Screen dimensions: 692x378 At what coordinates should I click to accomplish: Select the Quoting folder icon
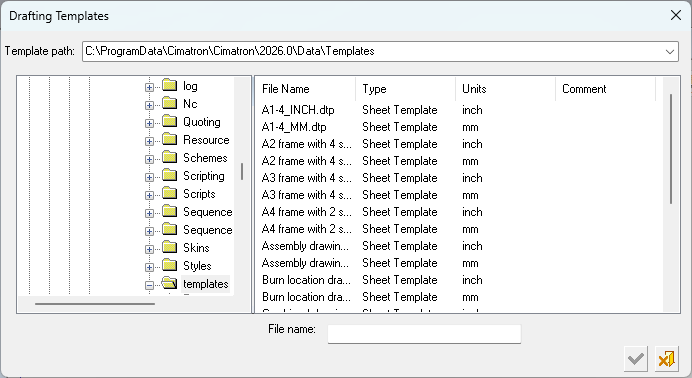point(169,121)
